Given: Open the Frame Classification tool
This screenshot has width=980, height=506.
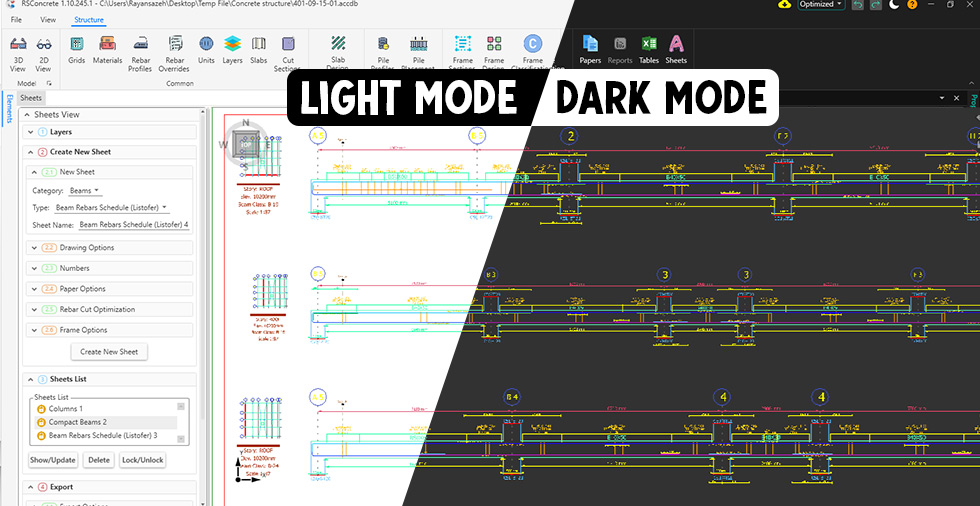Looking at the screenshot, I should pos(532,53).
